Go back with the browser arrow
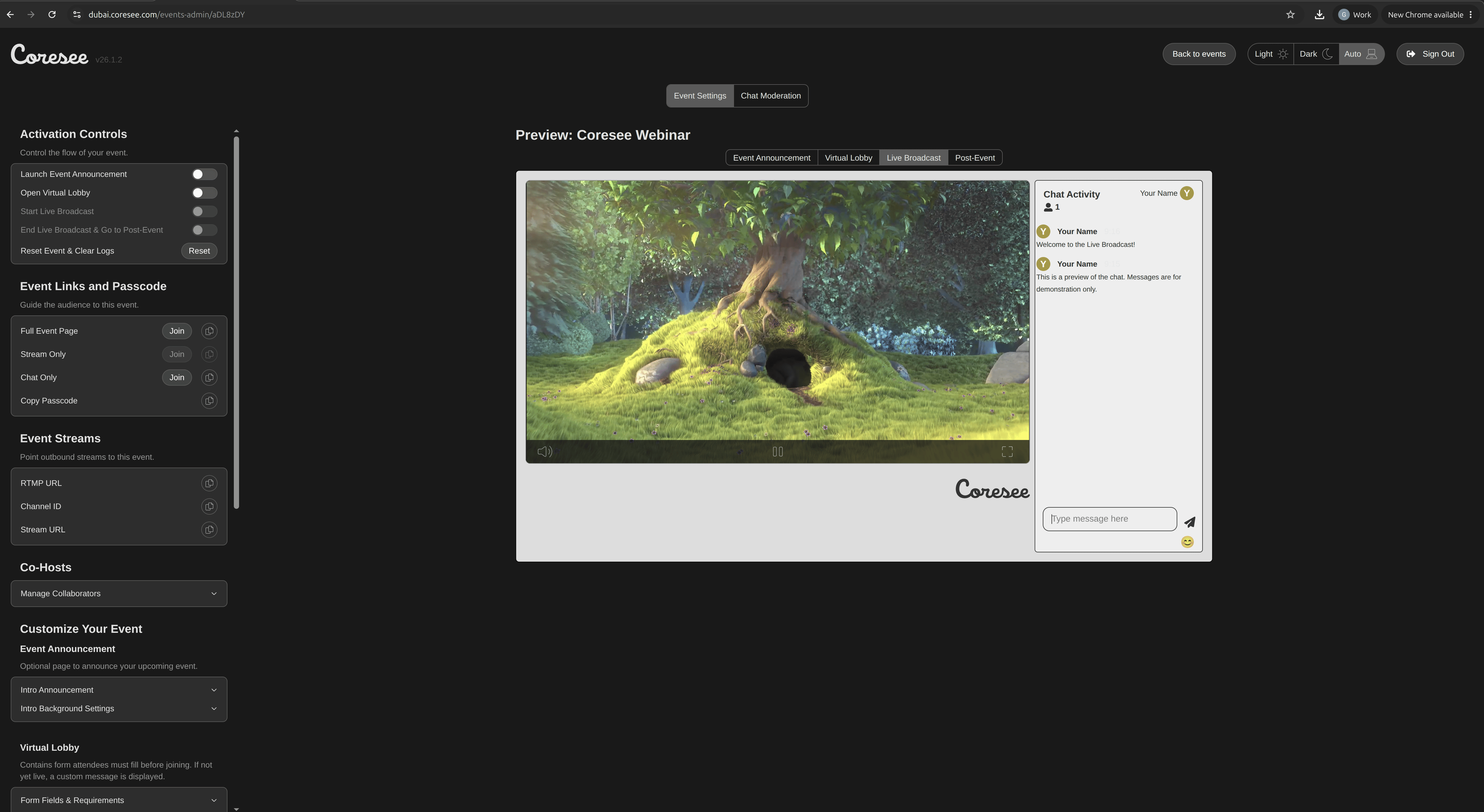This screenshot has height=812, width=1484. 11,14
